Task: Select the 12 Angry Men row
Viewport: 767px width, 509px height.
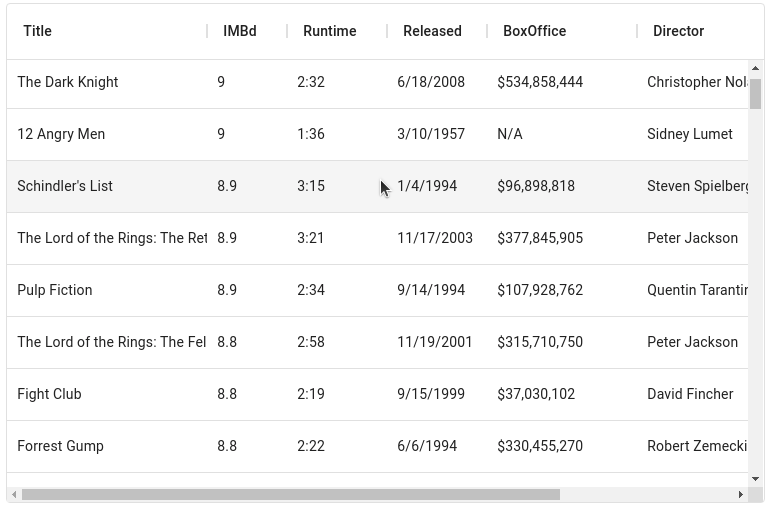Action: click(x=61, y=134)
